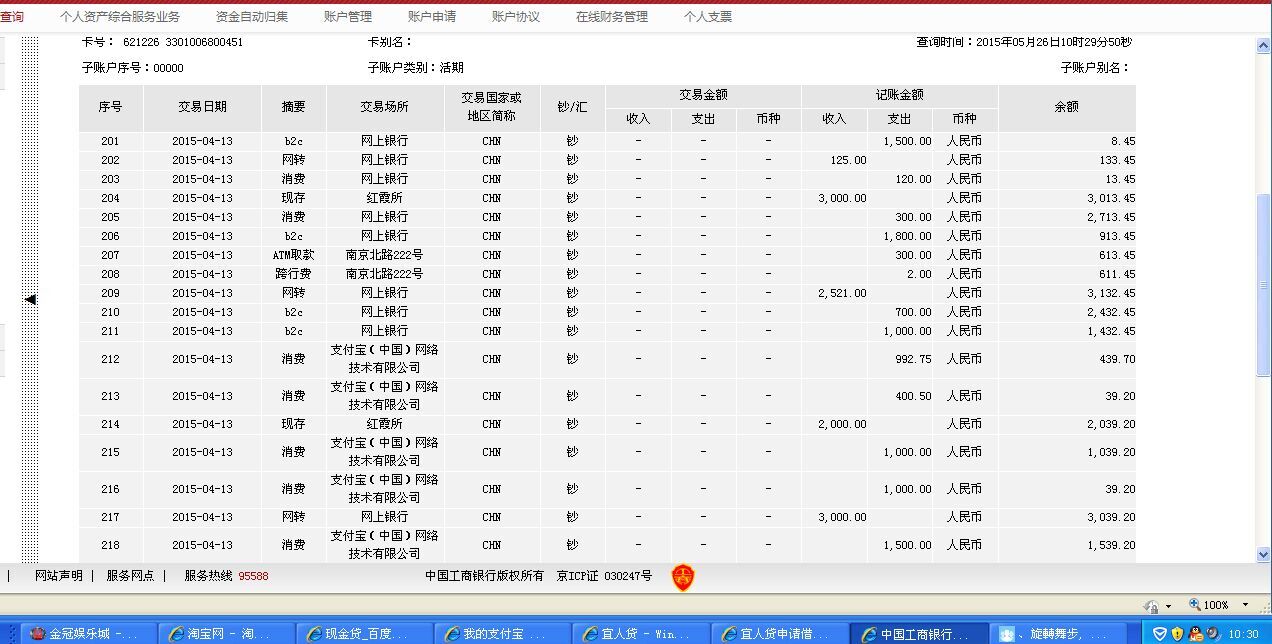Screen dimensions: 1272x644
Task: Open the 个人支票 menu item
Action: tap(708, 17)
